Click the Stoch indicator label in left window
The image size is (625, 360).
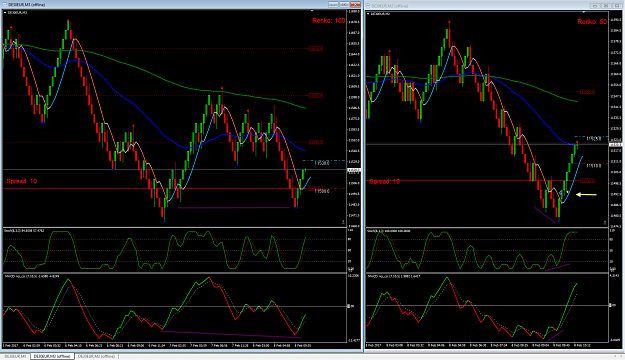(x=24, y=230)
